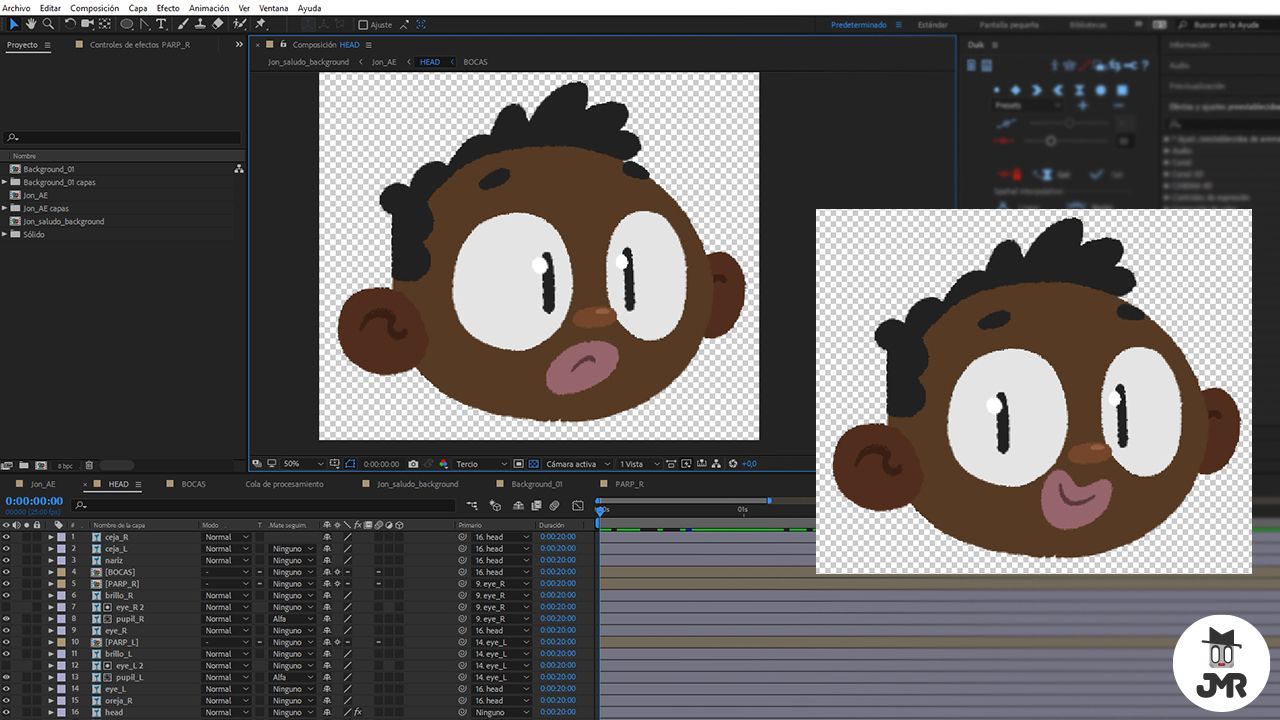
Task: Select the Clone Stamp tool
Action: (201, 23)
